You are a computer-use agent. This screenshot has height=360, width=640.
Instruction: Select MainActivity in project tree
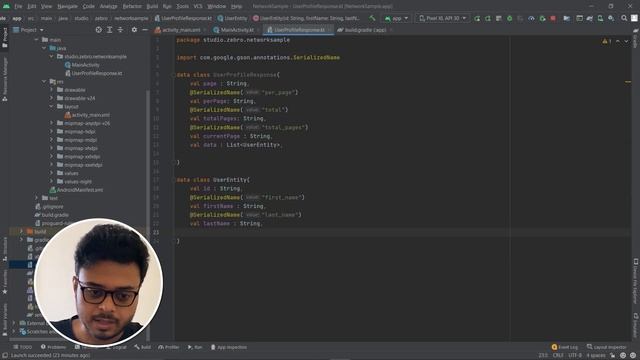[x=82, y=65]
